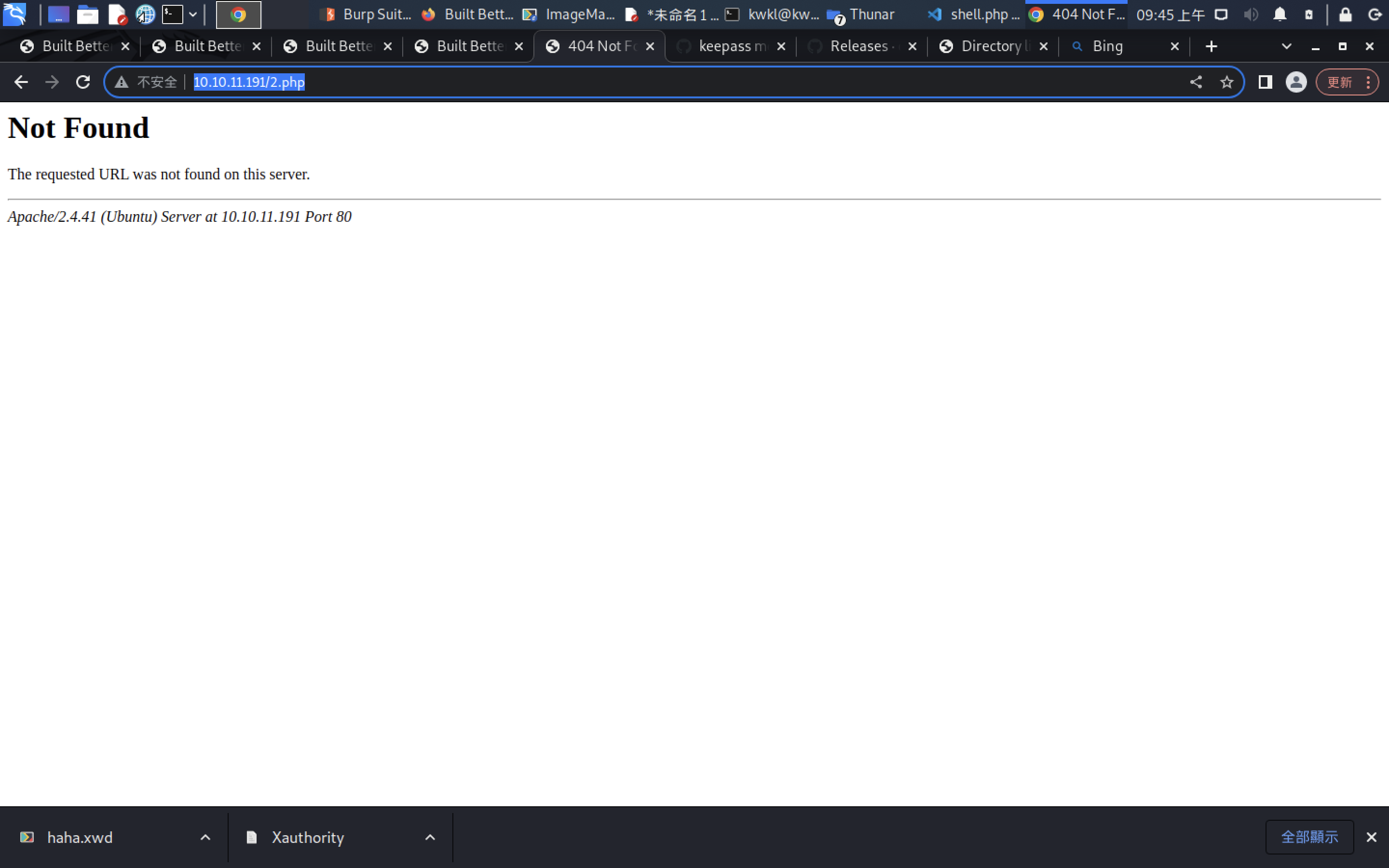Click the share page icon
The image size is (1389, 868).
click(1196, 82)
